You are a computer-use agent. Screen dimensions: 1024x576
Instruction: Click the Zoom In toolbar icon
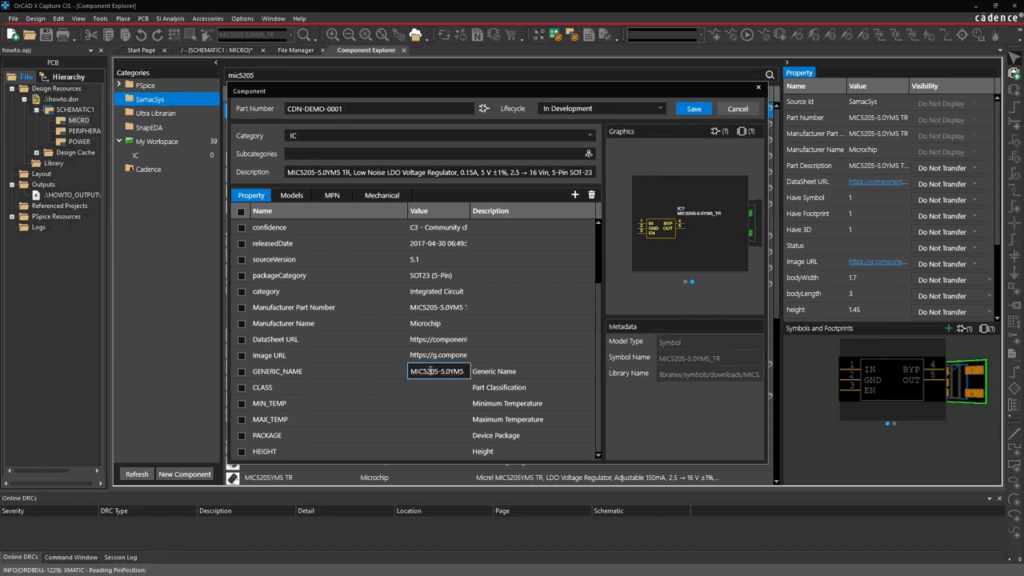(333, 35)
